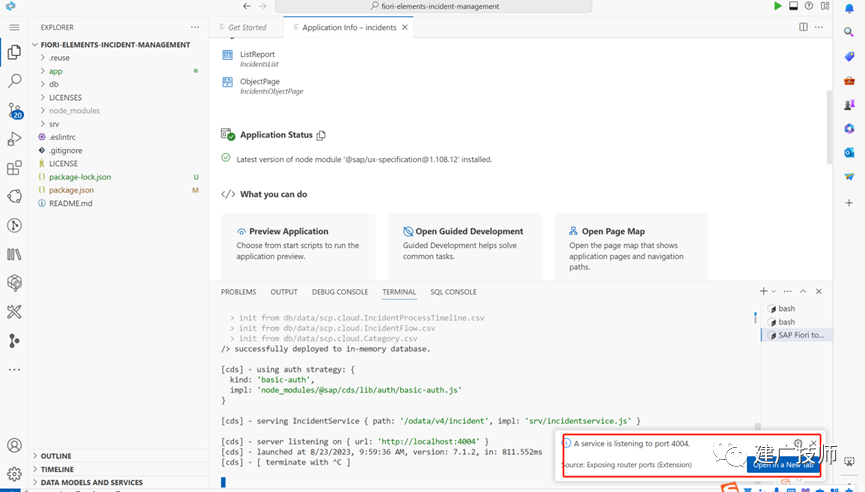Open Explorer panel more actions ellipsis

[x=195, y=27]
